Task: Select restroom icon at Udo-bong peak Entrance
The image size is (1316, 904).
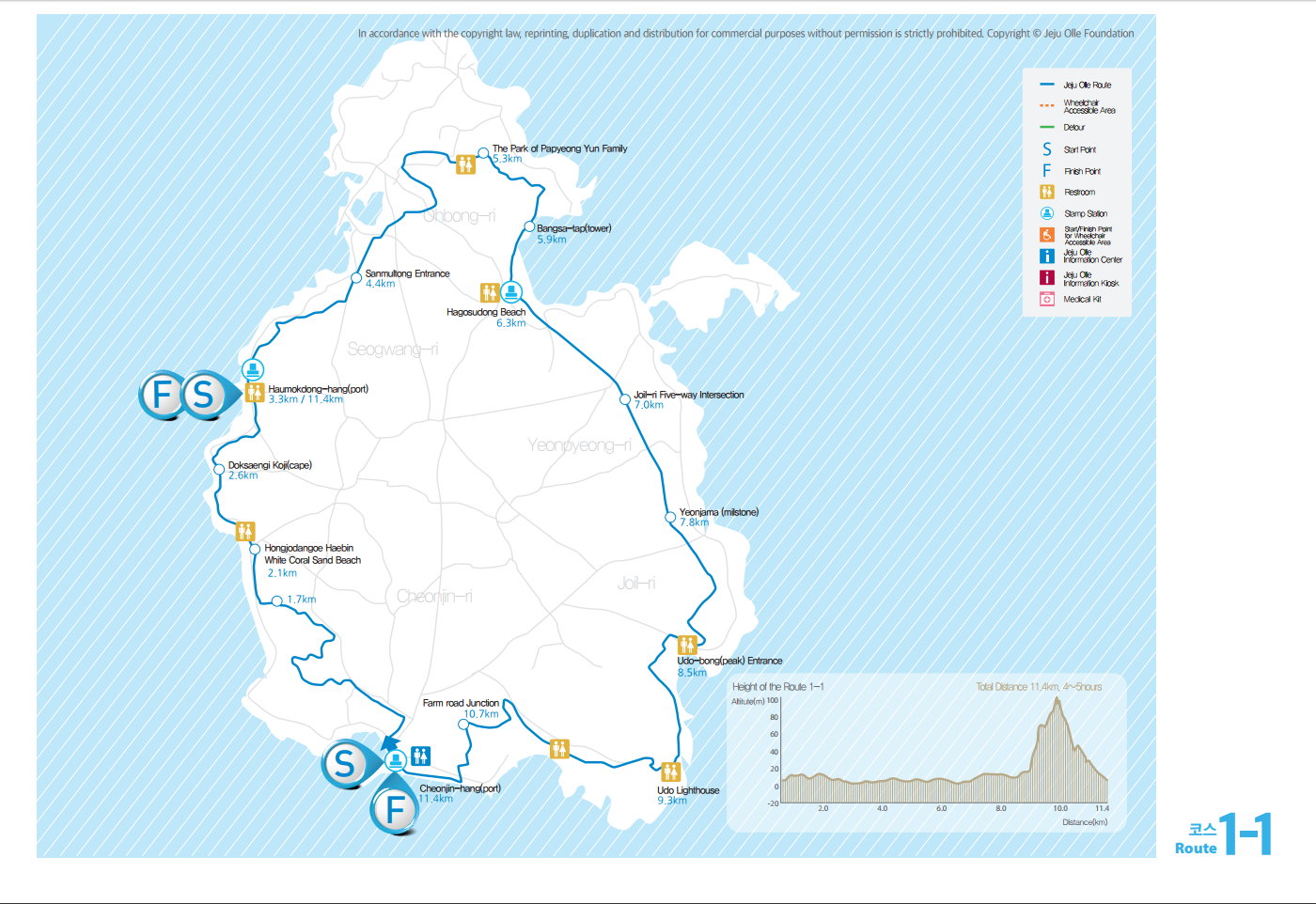Action: [687, 645]
